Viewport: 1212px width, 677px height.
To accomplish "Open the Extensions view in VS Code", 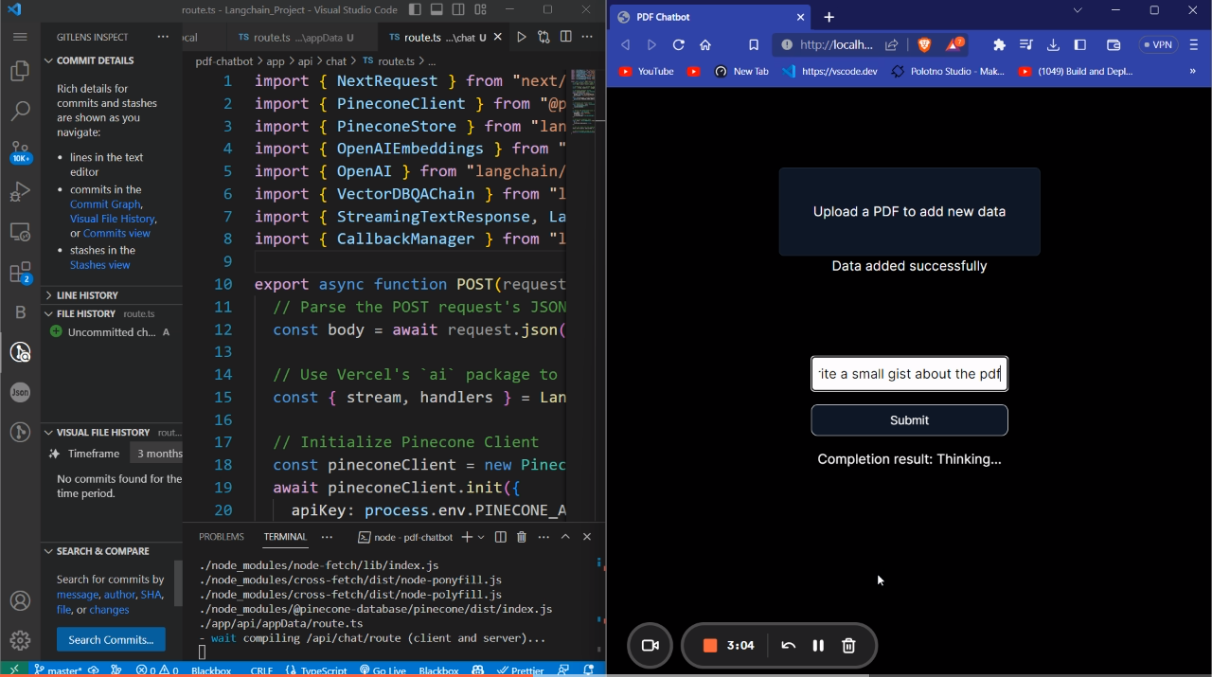I will coord(20,272).
